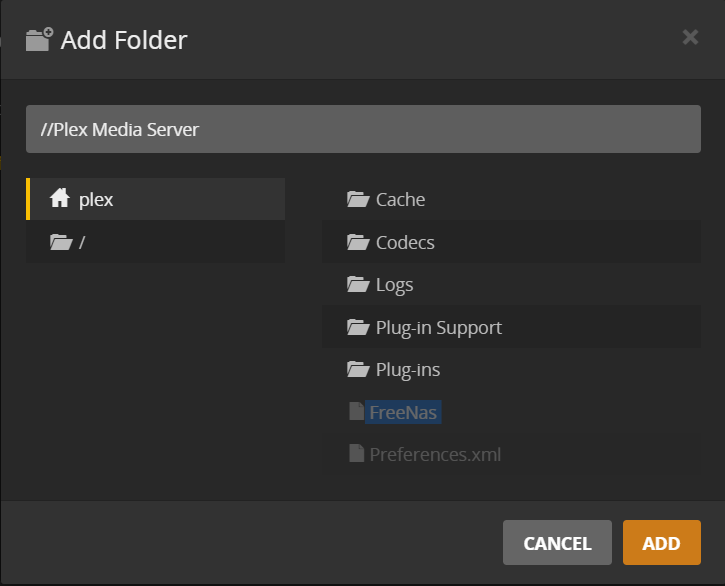
Task: Click the Plug-ins folder icon
Action: click(x=358, y=370)
